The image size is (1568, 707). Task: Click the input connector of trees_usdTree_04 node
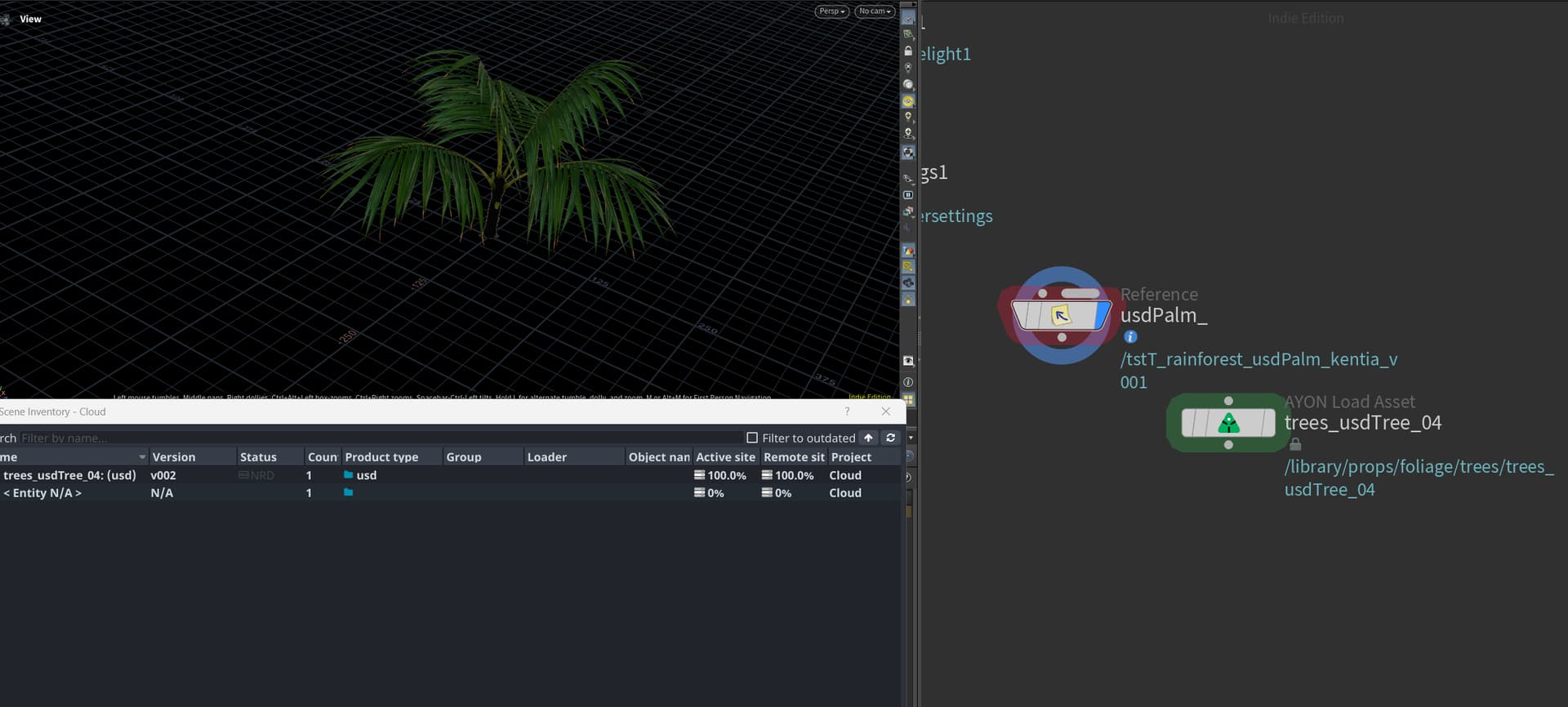coord(1228,401)
